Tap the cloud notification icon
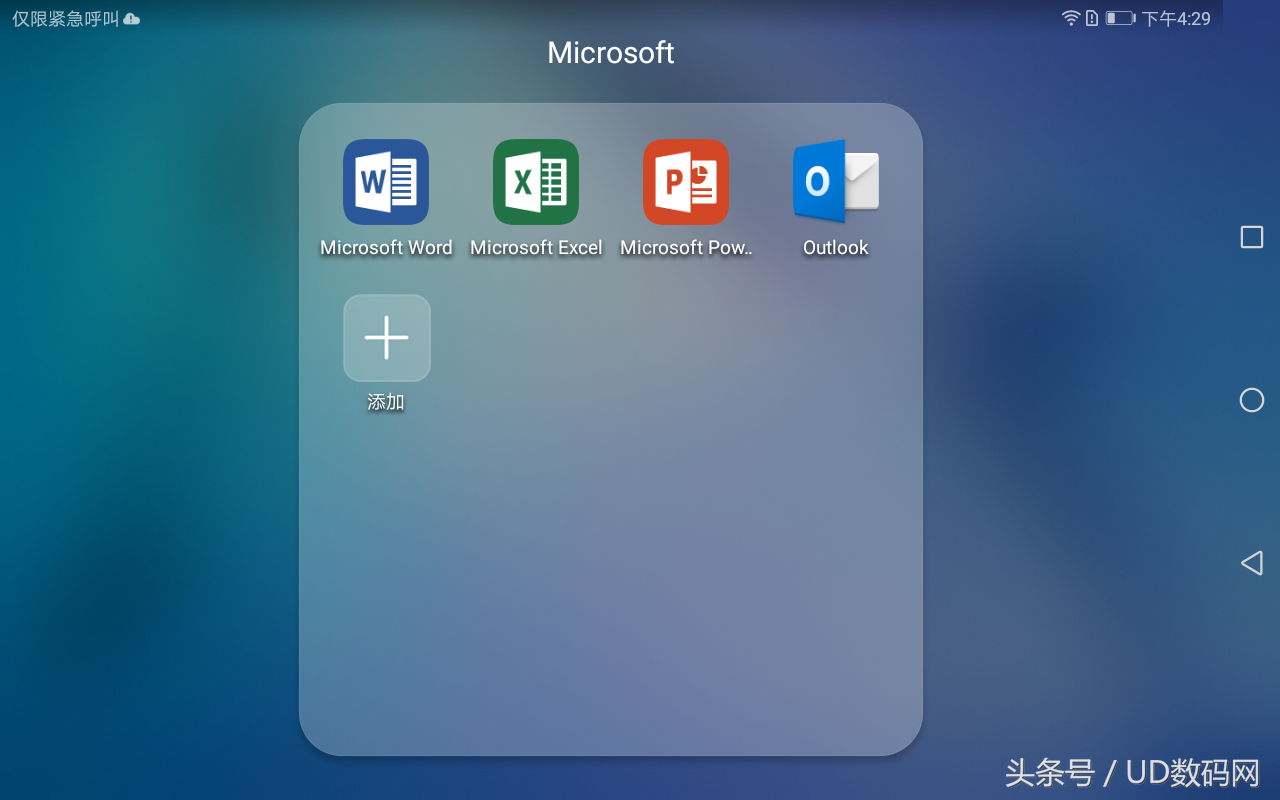Viewport: 1280px width, 800px height. (x=131, y=19)
